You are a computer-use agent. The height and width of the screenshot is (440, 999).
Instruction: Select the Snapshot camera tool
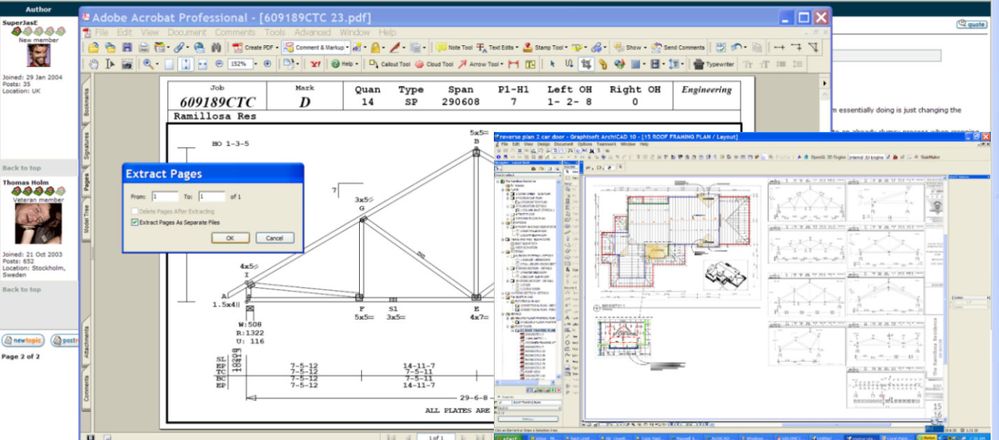tap(127, 64)
